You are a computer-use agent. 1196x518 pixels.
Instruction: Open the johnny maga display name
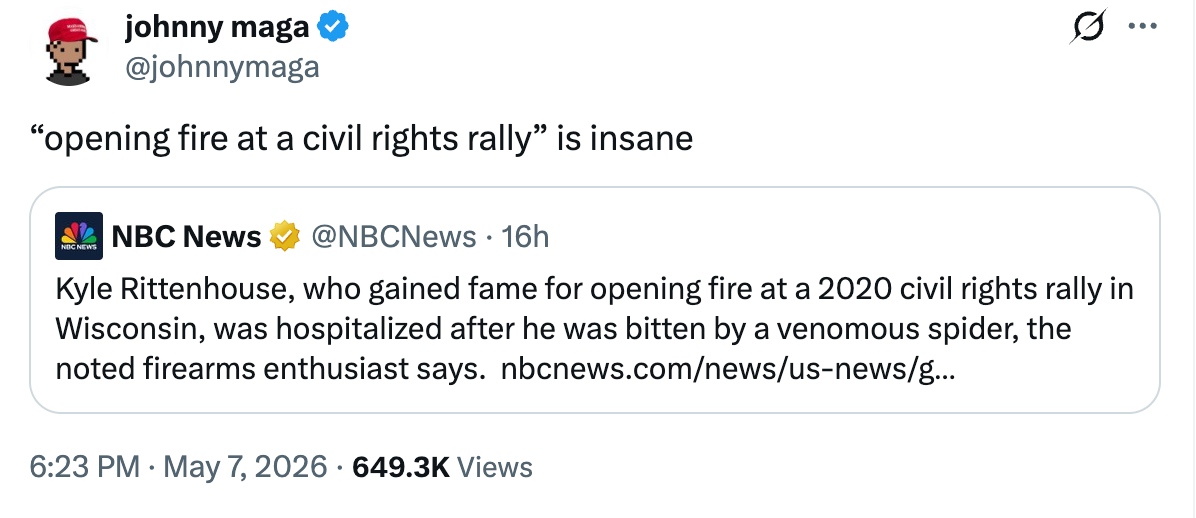pyautogui.click(x=217, y=27)
